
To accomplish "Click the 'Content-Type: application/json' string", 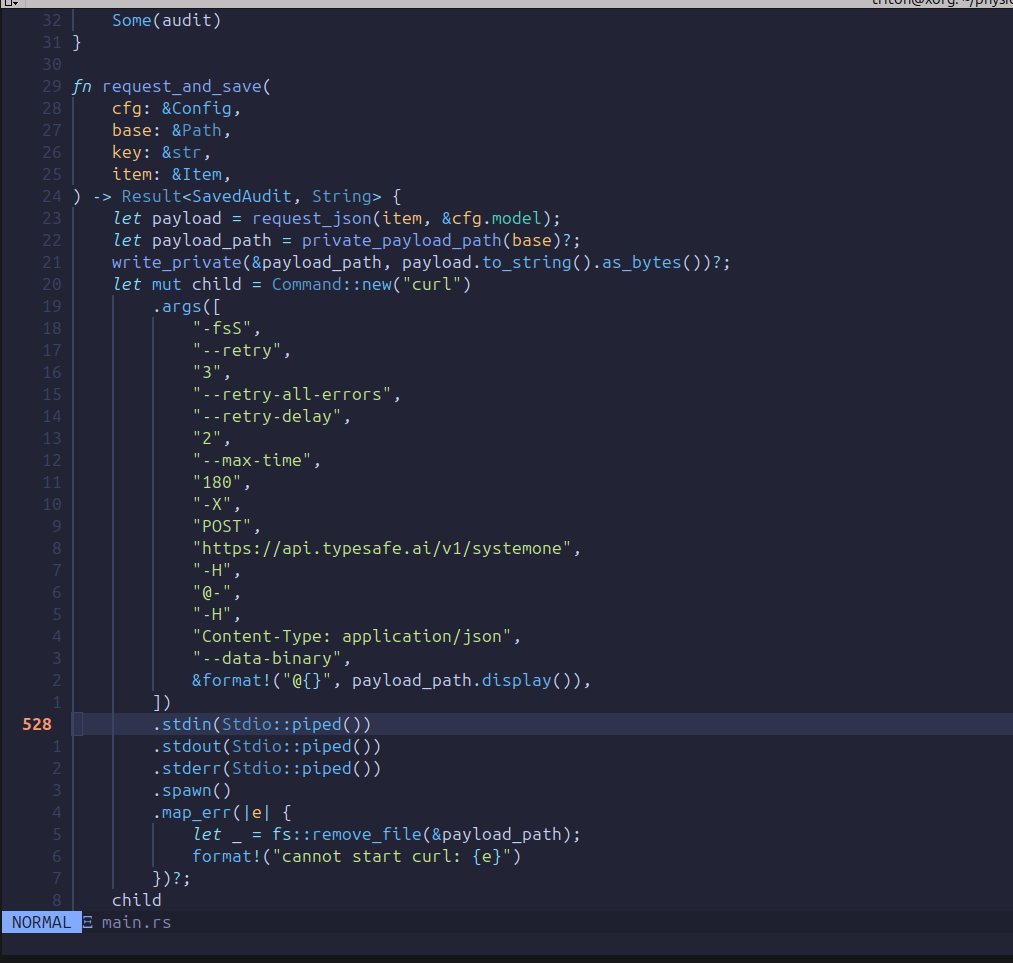I will tap(351, 636).
